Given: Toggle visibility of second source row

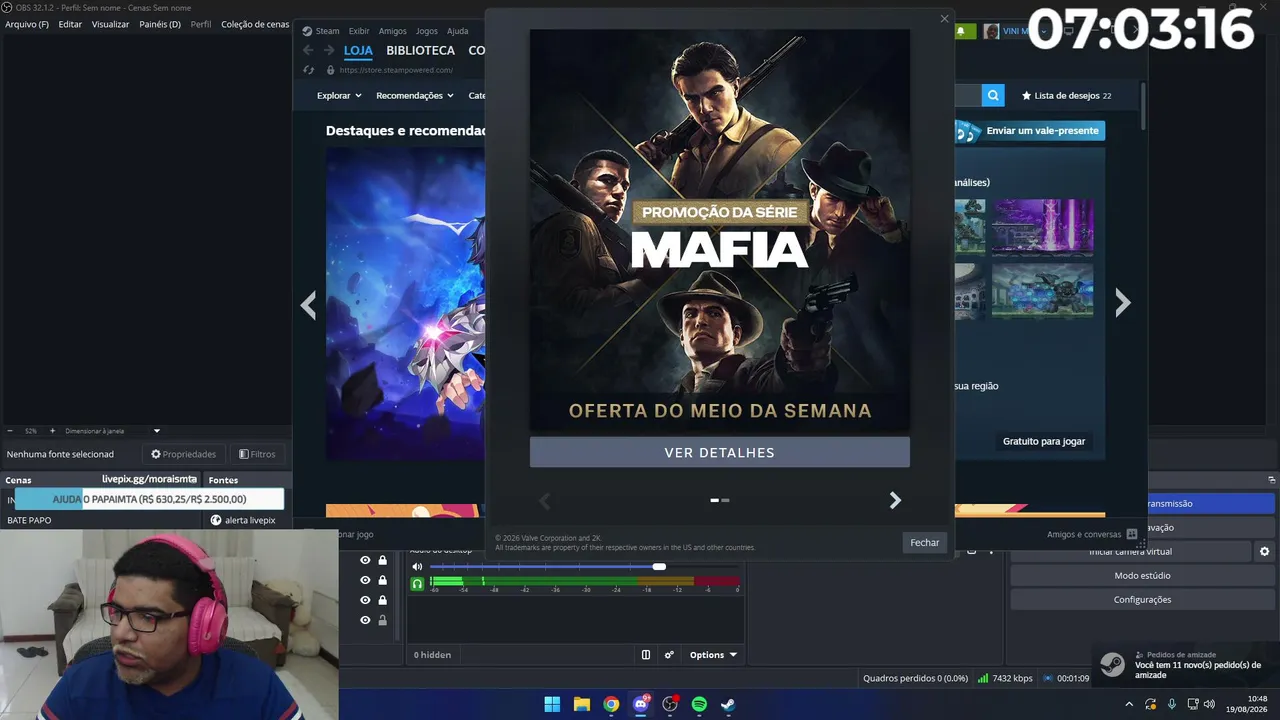Looking at the screenshot, I should pyautogui.click(x=365, y=580).
